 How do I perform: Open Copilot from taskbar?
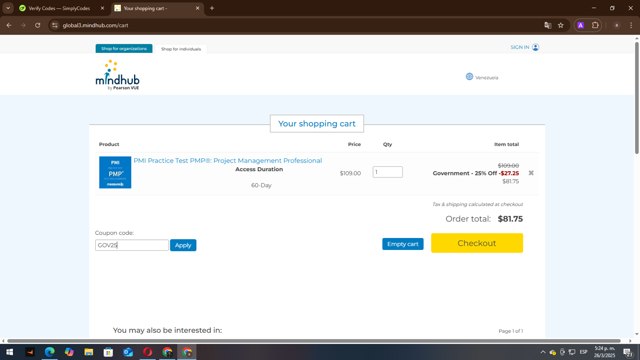click(x=69, y=352)
